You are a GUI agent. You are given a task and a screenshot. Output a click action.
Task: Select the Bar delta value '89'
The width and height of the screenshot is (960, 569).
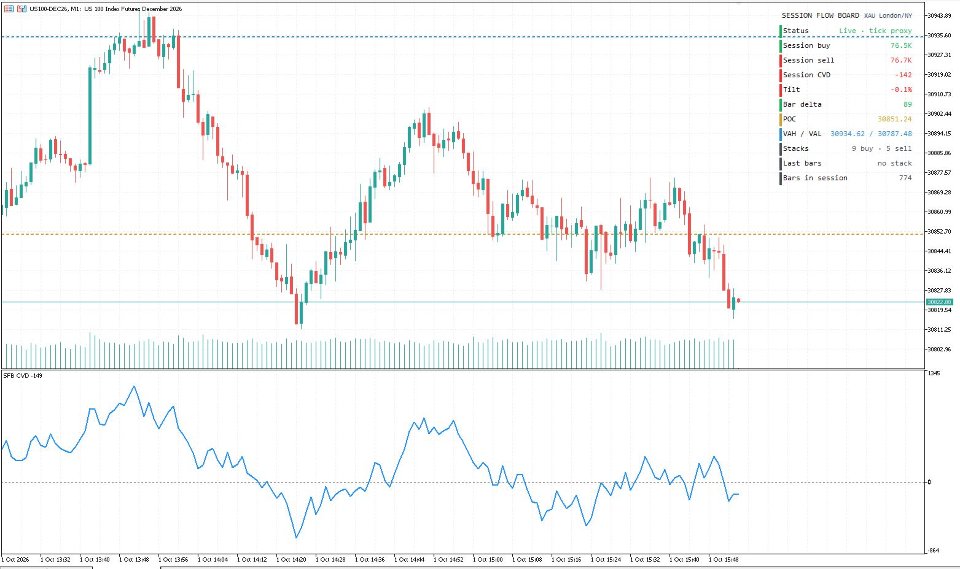click(x=907, y=104)
